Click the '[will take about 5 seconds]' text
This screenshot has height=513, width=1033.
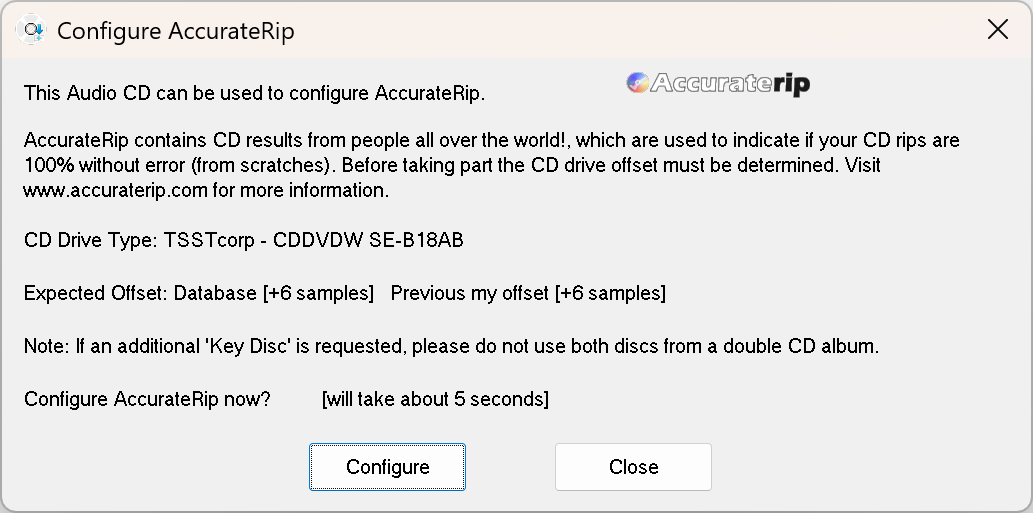click(x=435, y=400)
